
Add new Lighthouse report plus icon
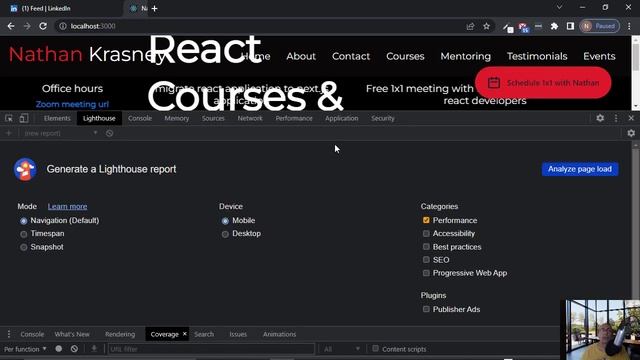point(9,133)
